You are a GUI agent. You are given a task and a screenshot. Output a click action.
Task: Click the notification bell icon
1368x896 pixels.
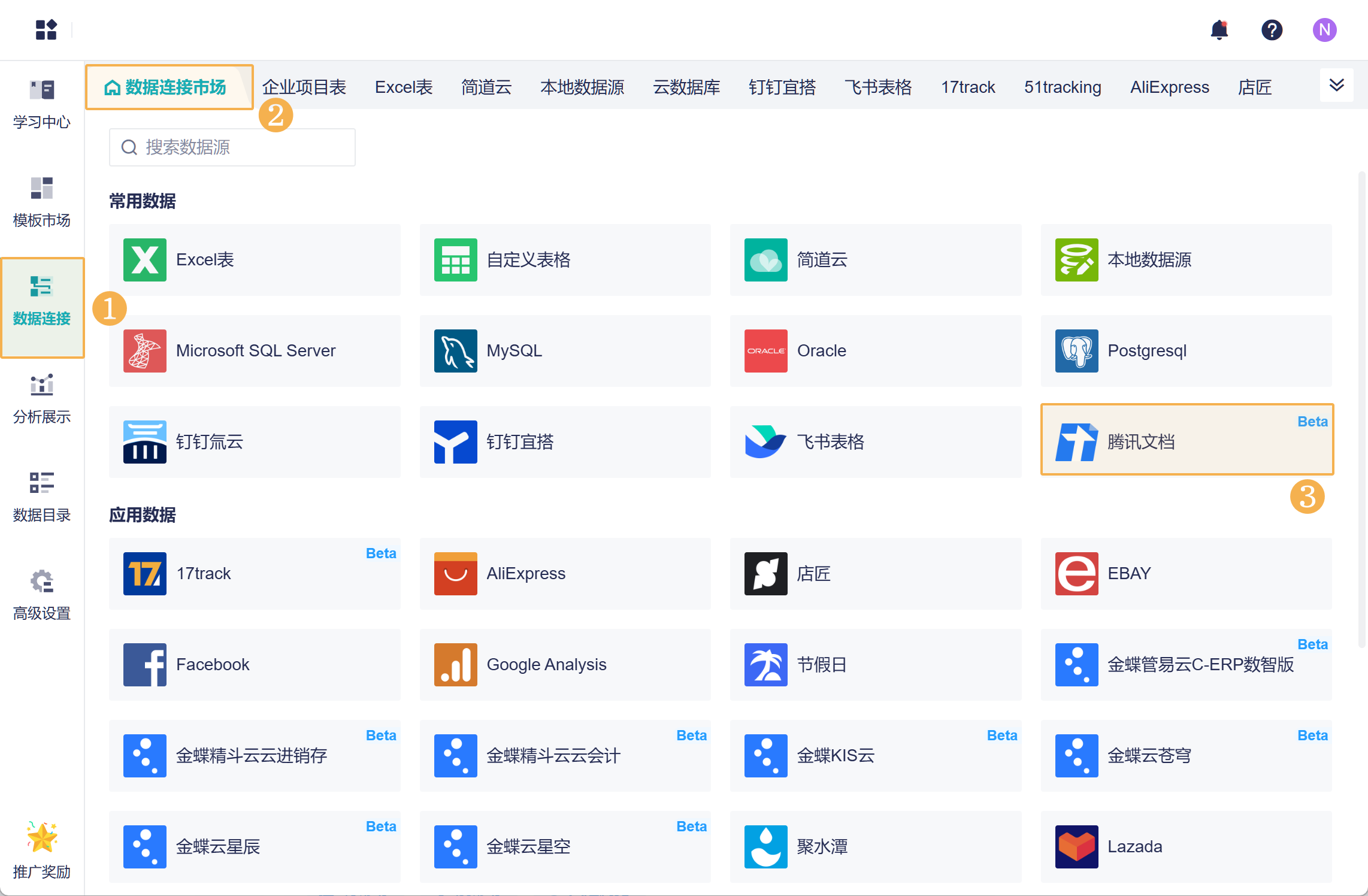pos(1219,30)
